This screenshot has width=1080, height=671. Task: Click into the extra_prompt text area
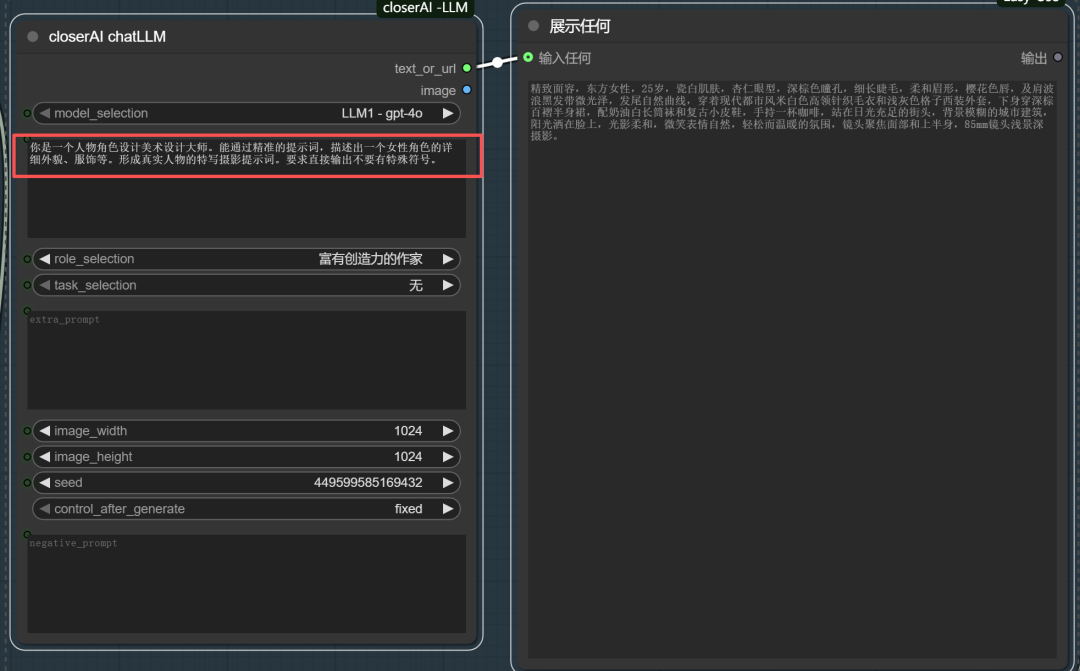(x=247, y=360)
